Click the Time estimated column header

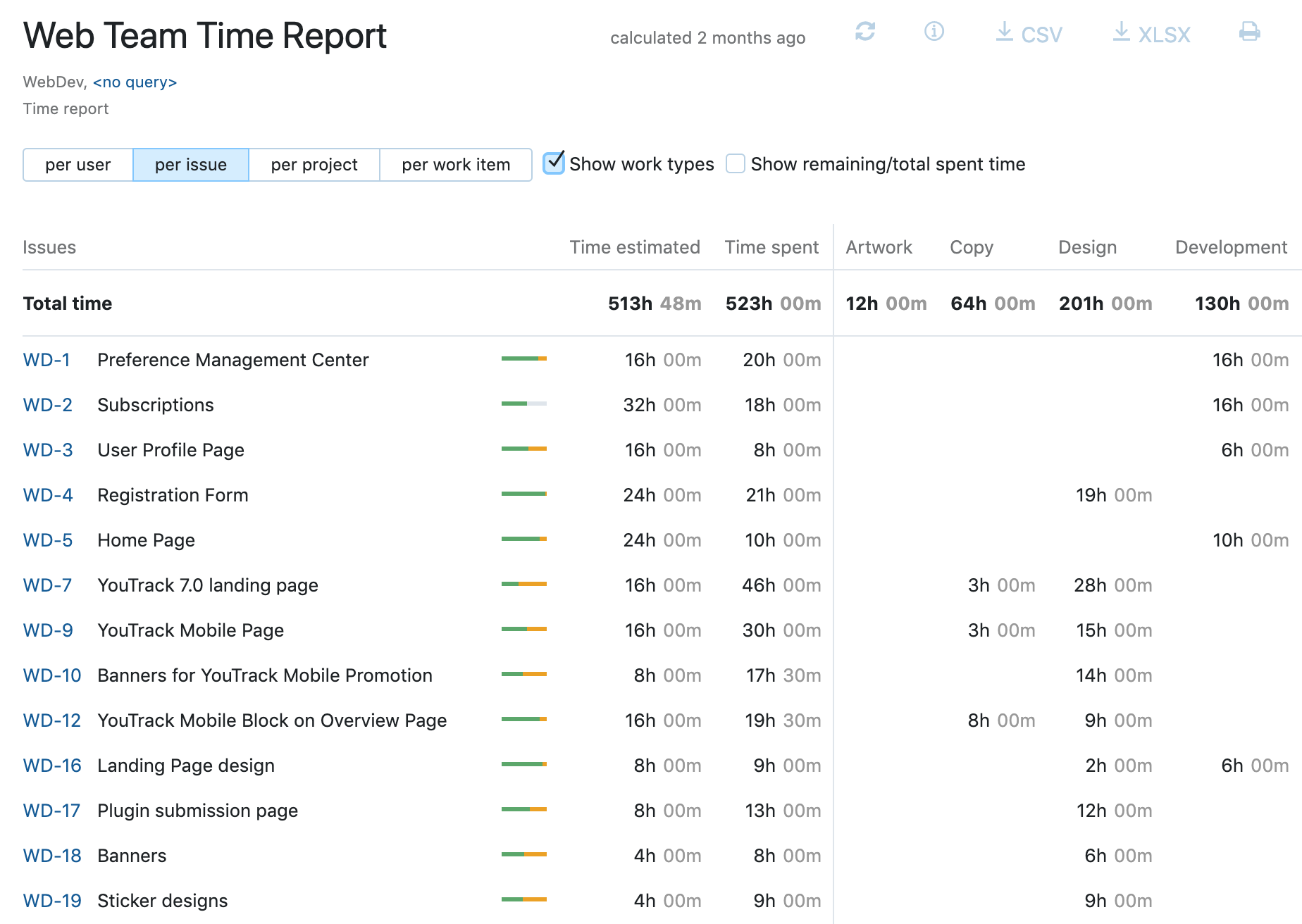(634, 247)
